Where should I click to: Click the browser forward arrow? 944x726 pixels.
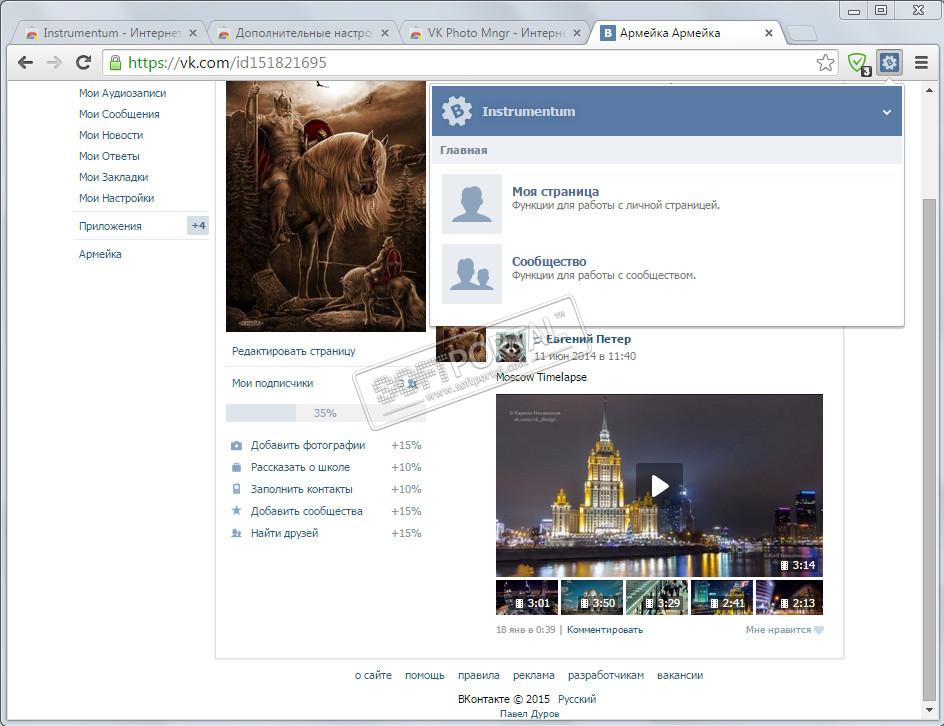[x=54, y=63]
